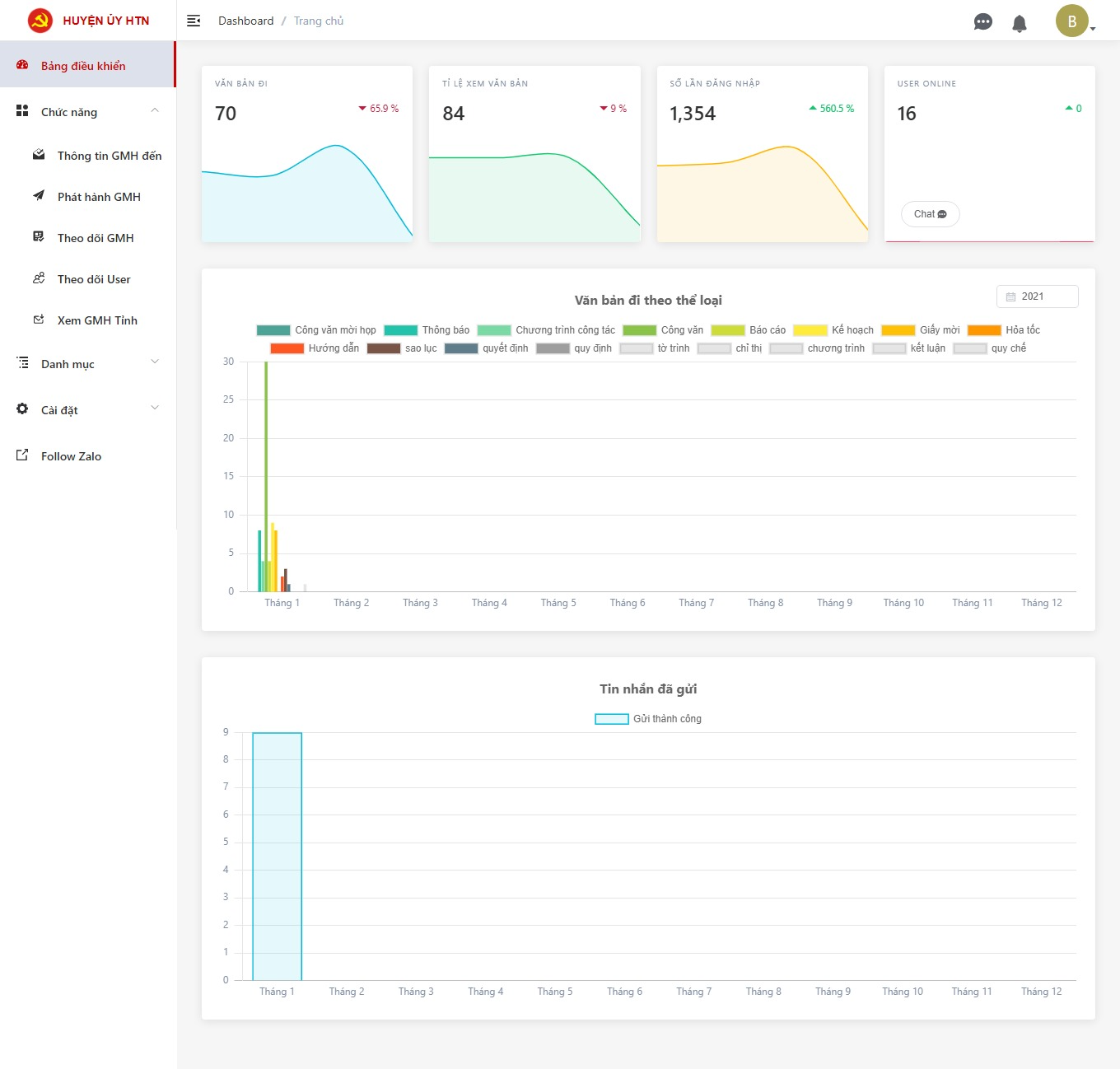Image resolution: width=1120 pixels, height=1069 pixels.
Task: Click the Dashboard breadcrumb link
Action: tap(245, 21)
